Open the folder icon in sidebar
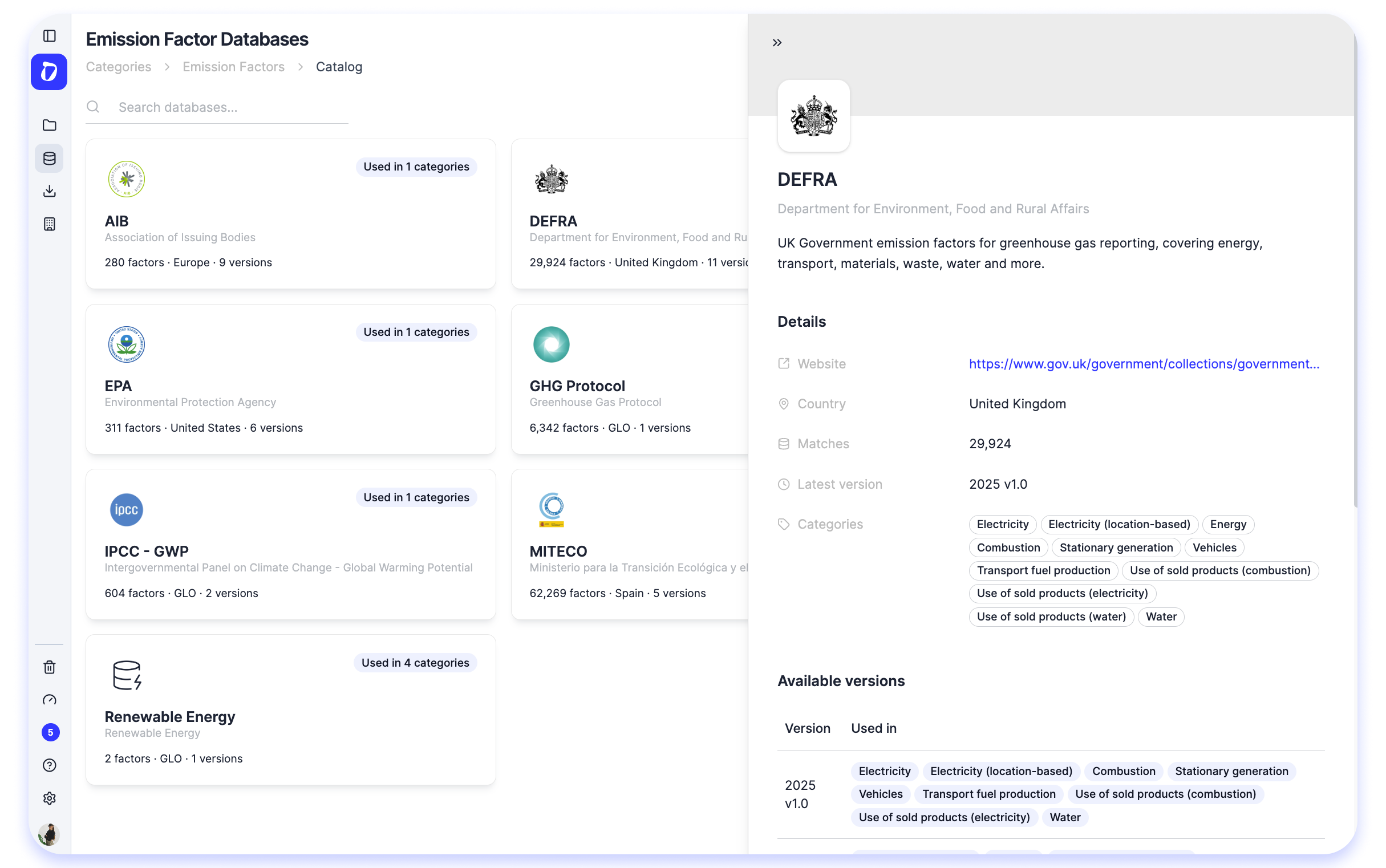The height and width of the screenshot is (868, 1386). point(50,125)
